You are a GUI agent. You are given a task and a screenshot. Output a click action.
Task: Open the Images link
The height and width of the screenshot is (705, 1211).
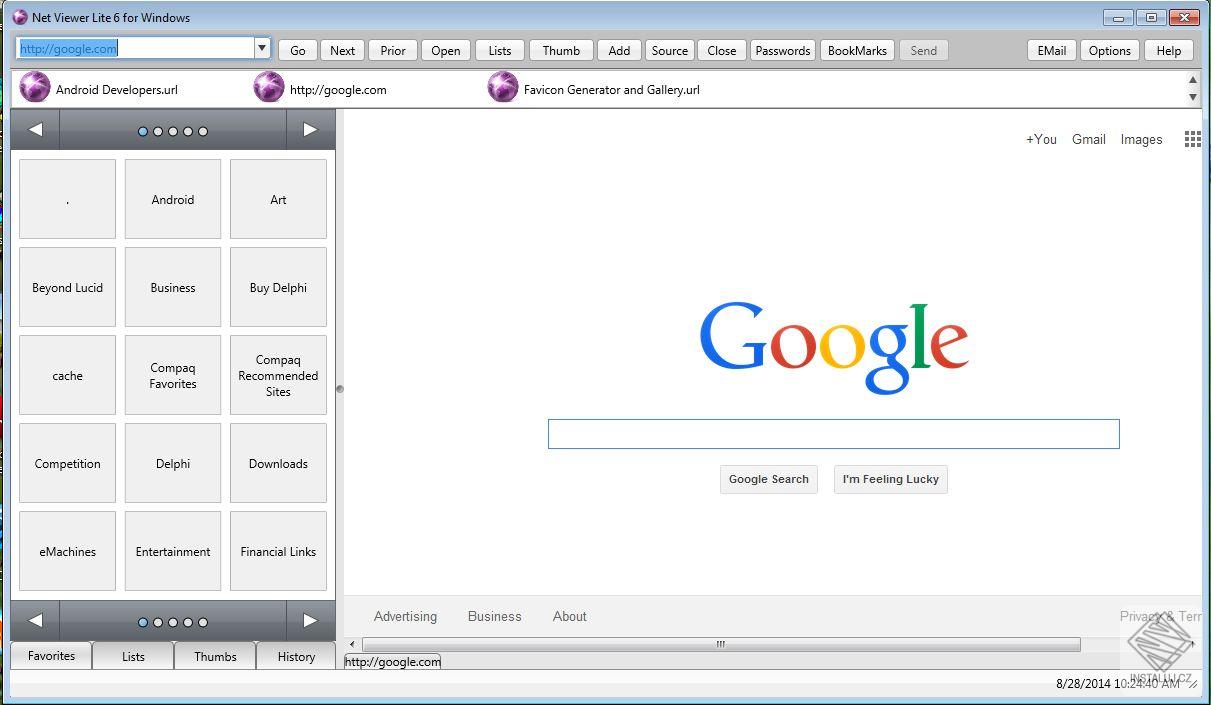point(1141,139)
